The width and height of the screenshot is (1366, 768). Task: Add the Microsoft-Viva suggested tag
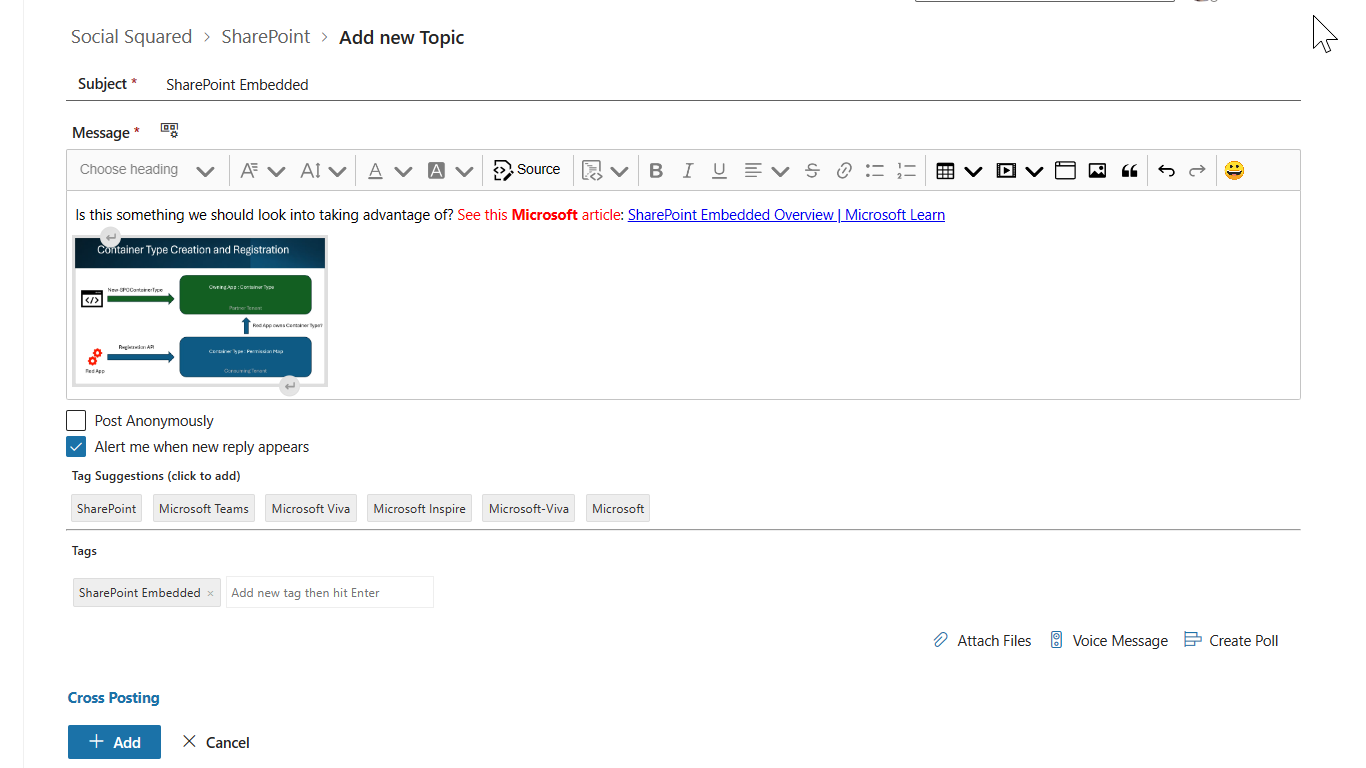529,508
